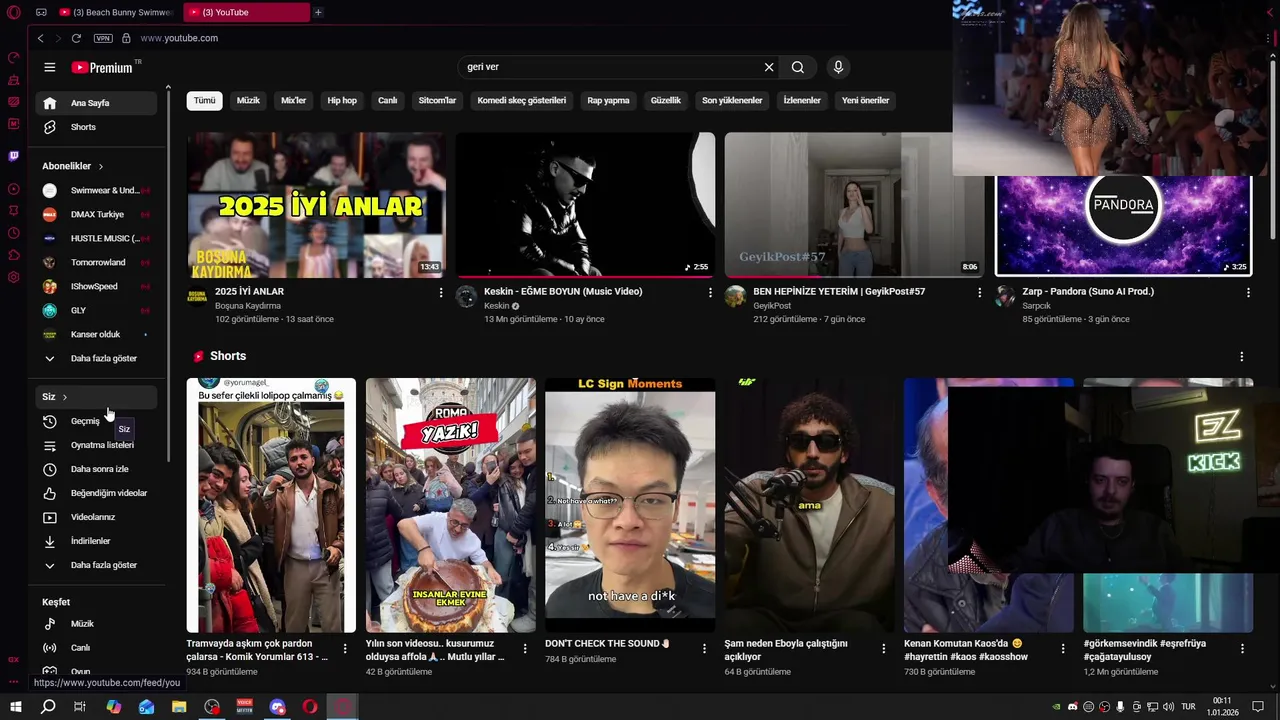
Task: Open Boşuna Kaydırma channel link
Action: (x=248, y=306)
